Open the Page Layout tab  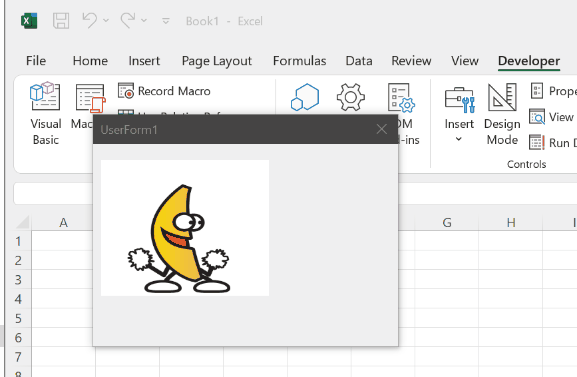[x=217, y=61]
